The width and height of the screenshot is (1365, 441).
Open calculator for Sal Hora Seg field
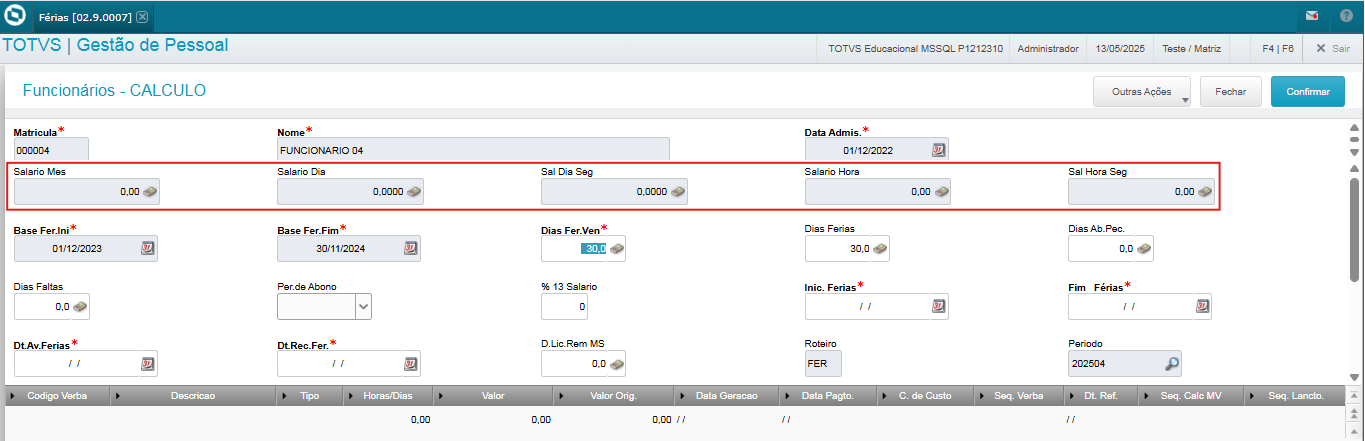pyautogui.click(x=1205, y=191)
